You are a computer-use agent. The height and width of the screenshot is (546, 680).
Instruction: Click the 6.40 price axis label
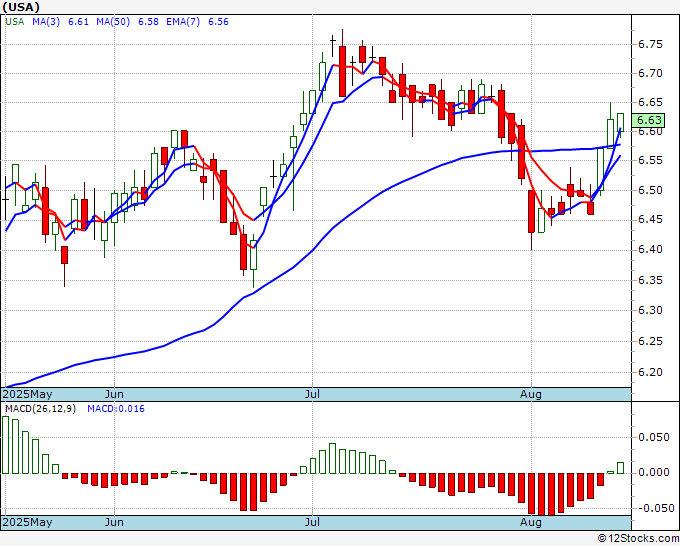click(650, 249)
